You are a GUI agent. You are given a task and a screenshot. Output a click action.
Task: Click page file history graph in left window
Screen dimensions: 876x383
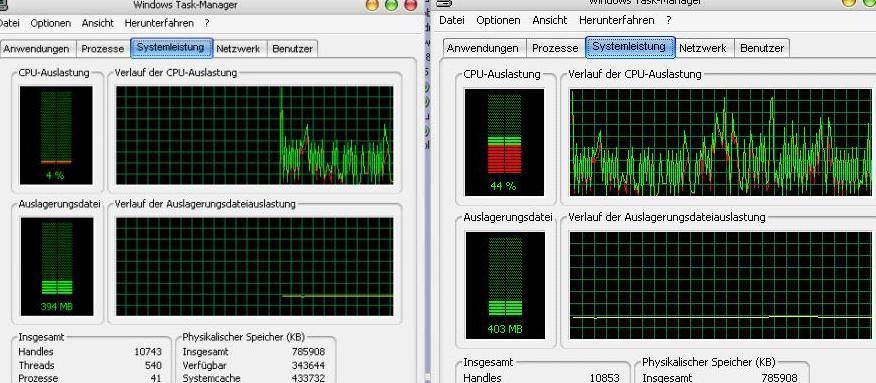pyautogui.click(x=255, y=267)
